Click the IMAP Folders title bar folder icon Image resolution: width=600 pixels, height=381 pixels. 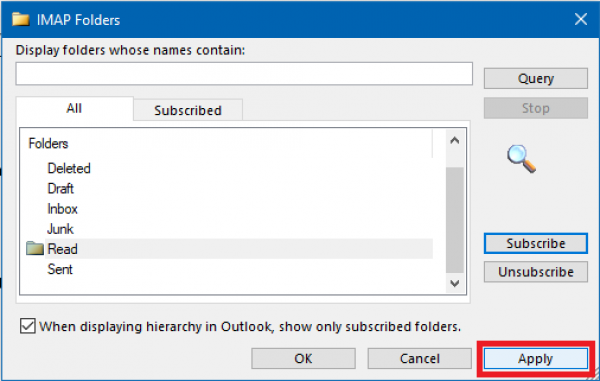coord(21,19)
